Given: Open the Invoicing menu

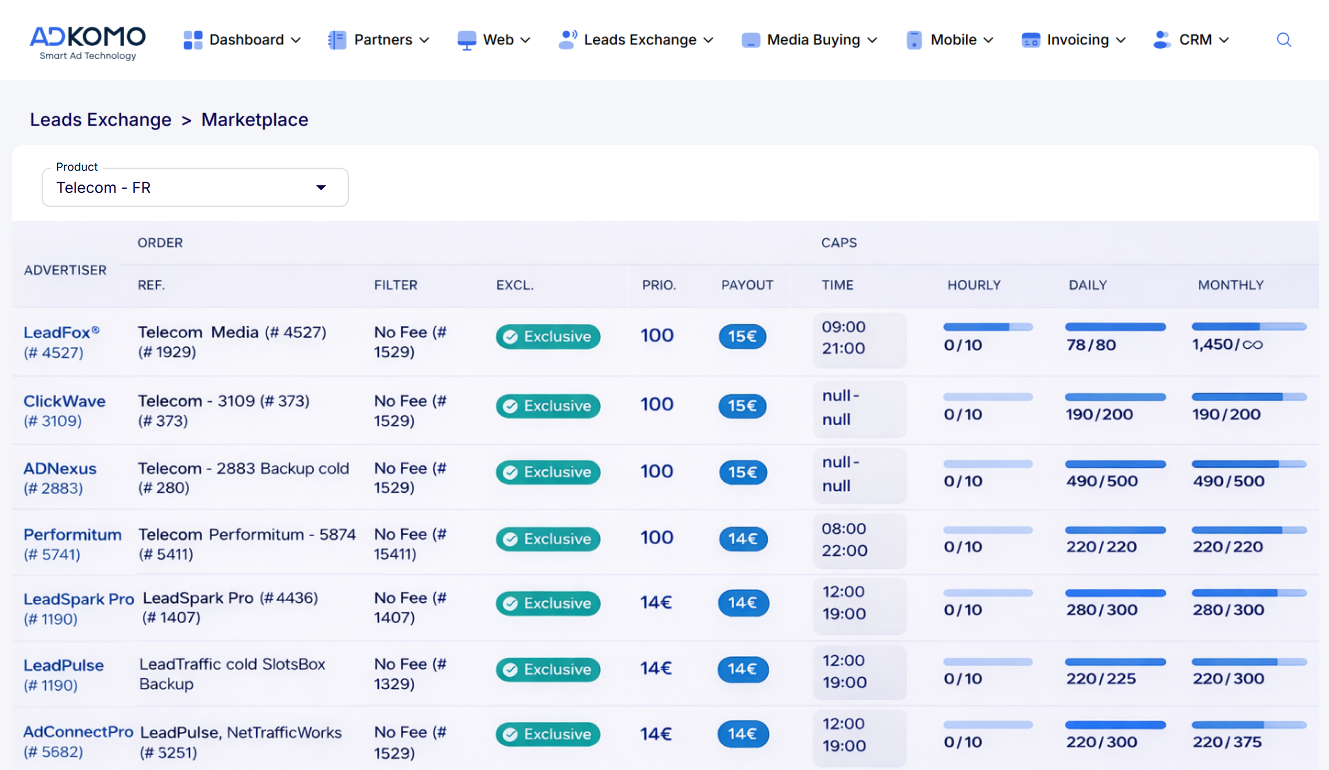Looking at the screenshot, I should 1077,40.
